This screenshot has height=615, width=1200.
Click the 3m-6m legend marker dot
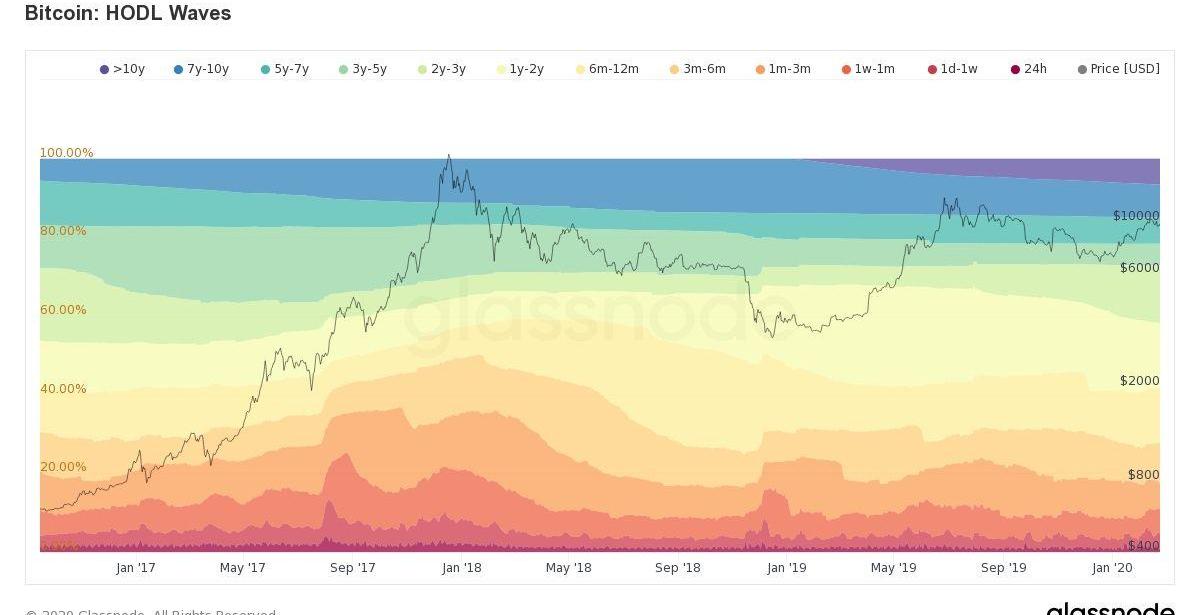point(675,70)
